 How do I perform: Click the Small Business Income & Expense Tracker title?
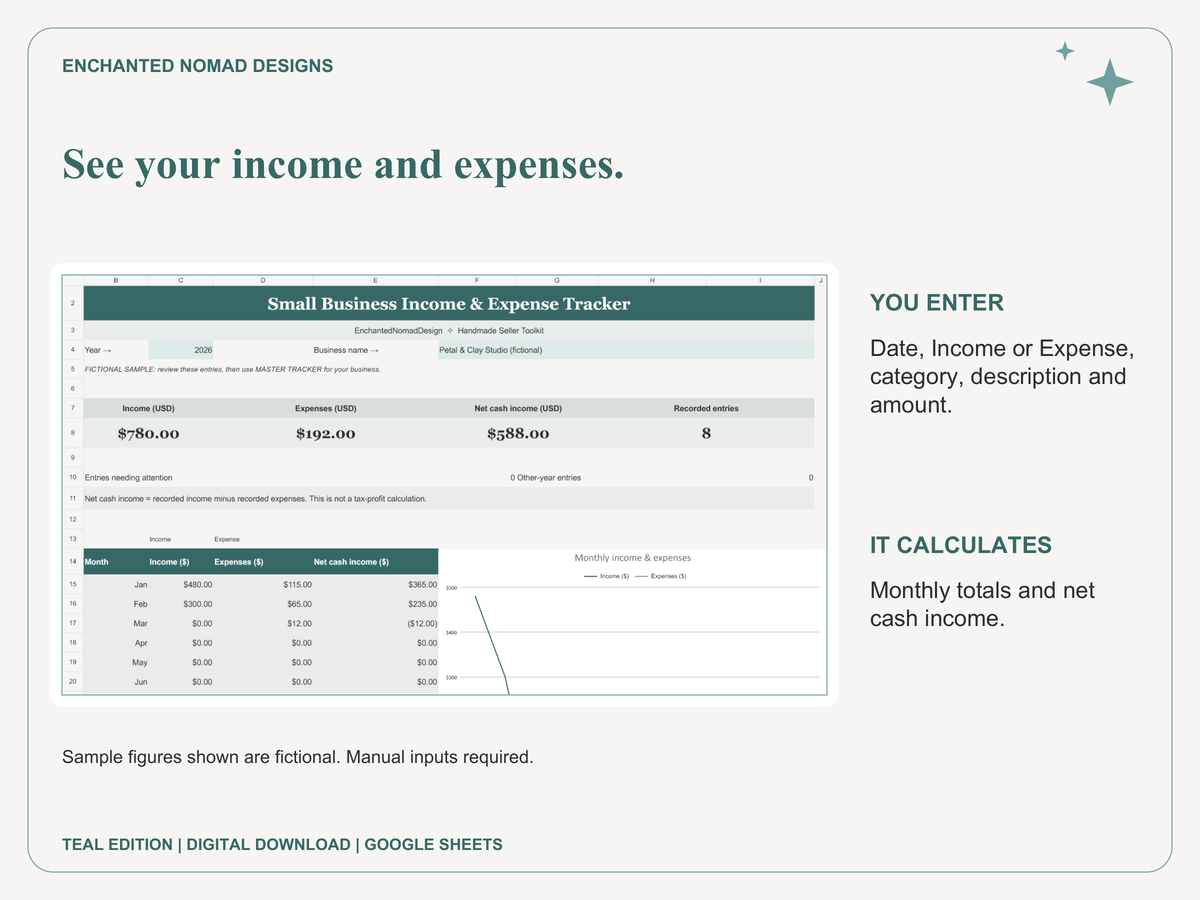449,304
